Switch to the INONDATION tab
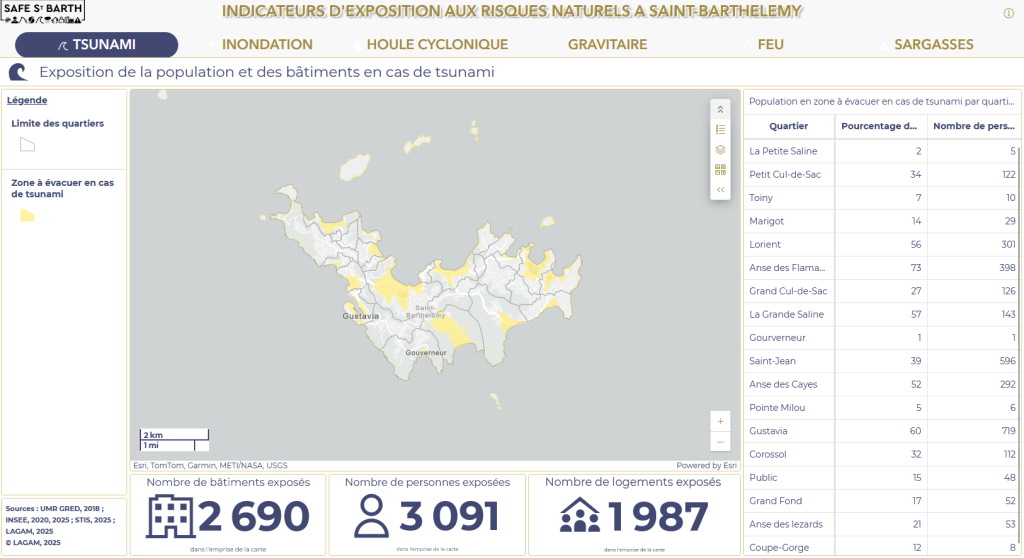This screenshot has width=1024, height=559. click(267, 45)
